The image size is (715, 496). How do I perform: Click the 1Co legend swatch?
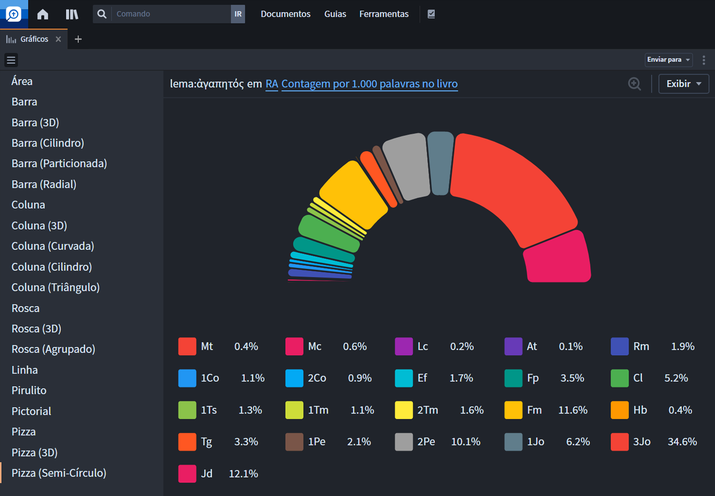187,378
